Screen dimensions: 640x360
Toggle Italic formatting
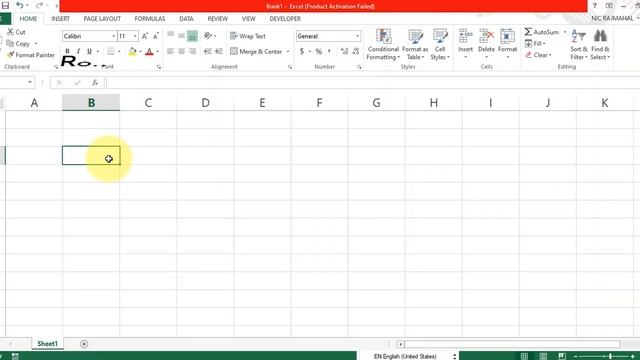pyautogui.click(x=78, y=51)
